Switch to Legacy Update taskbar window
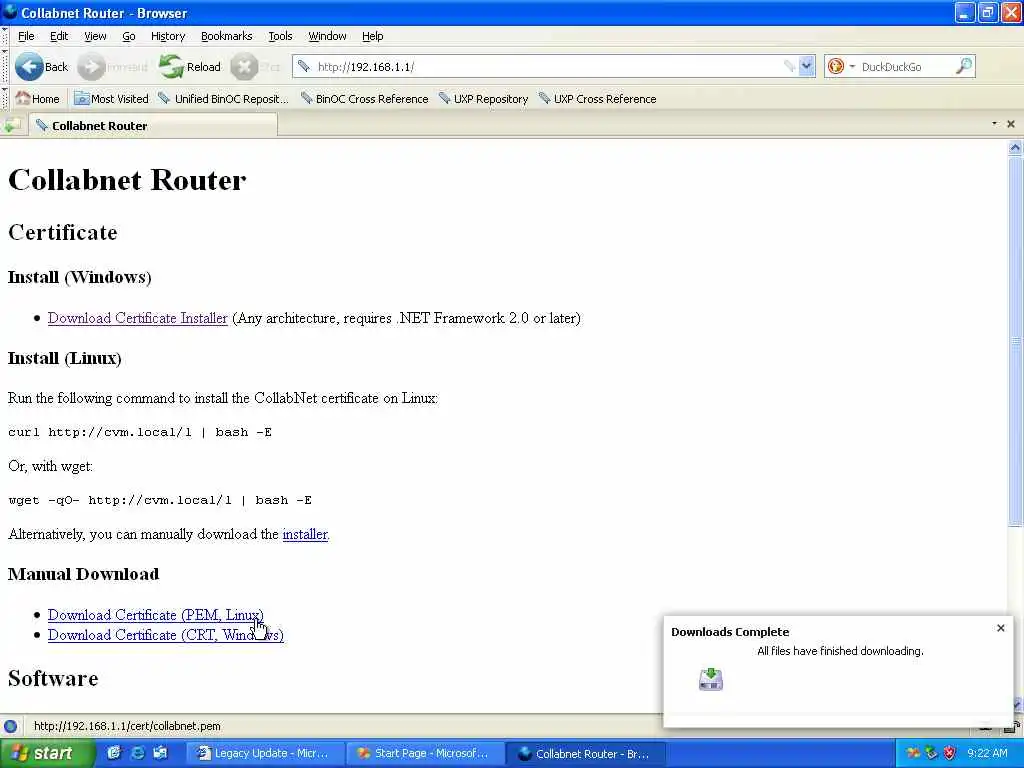This screenshot has width=1024, height=768. (x=264, y=754)
